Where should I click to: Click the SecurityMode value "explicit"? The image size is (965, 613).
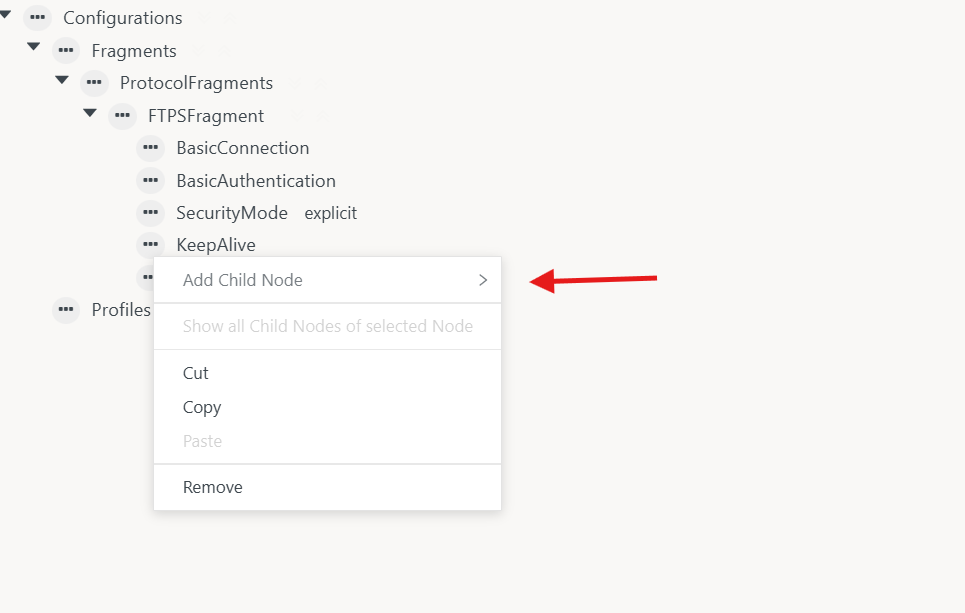[331, 213]
